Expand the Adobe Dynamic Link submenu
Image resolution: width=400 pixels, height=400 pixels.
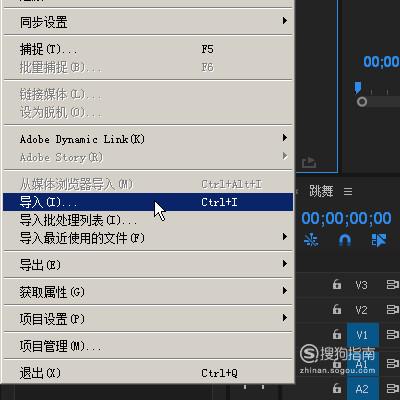tap(148, 139)
